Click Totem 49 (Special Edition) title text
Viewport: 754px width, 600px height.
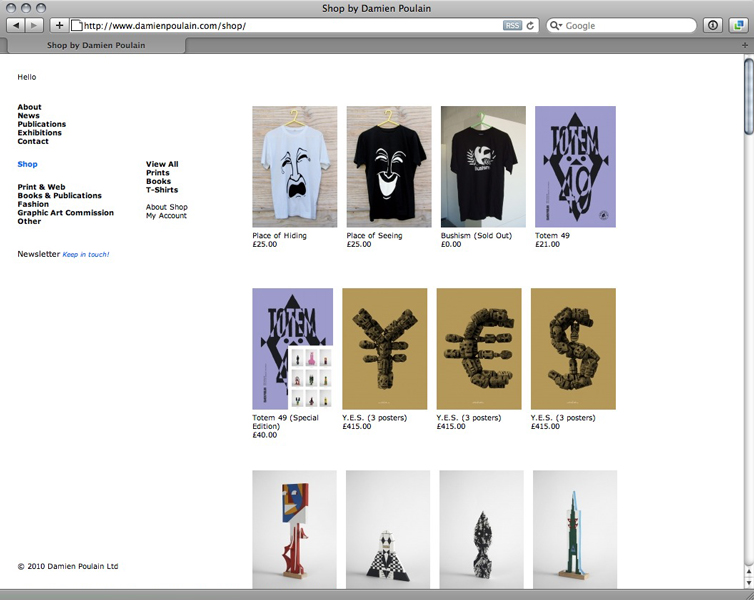click(x=286, y=422)
